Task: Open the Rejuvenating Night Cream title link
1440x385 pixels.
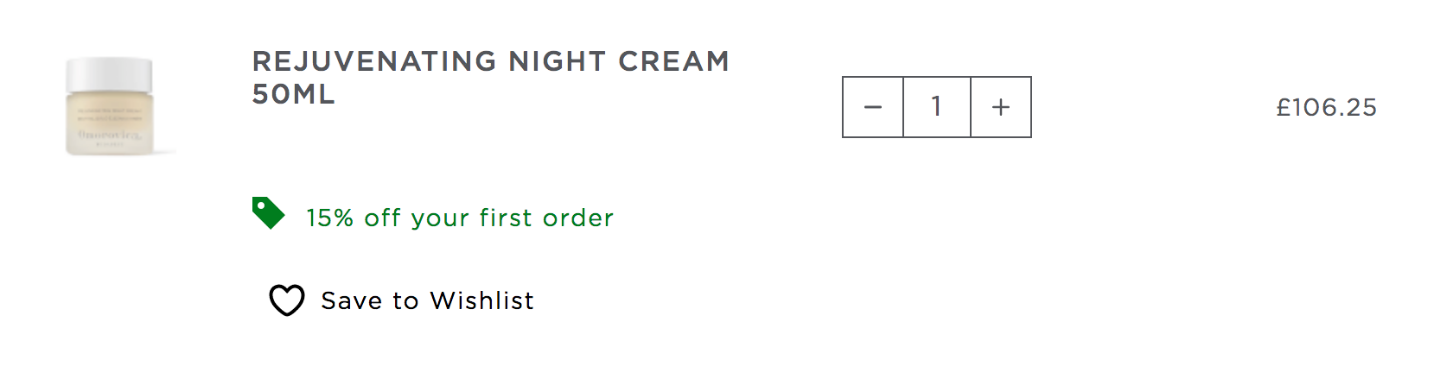Action: point(491,77)
